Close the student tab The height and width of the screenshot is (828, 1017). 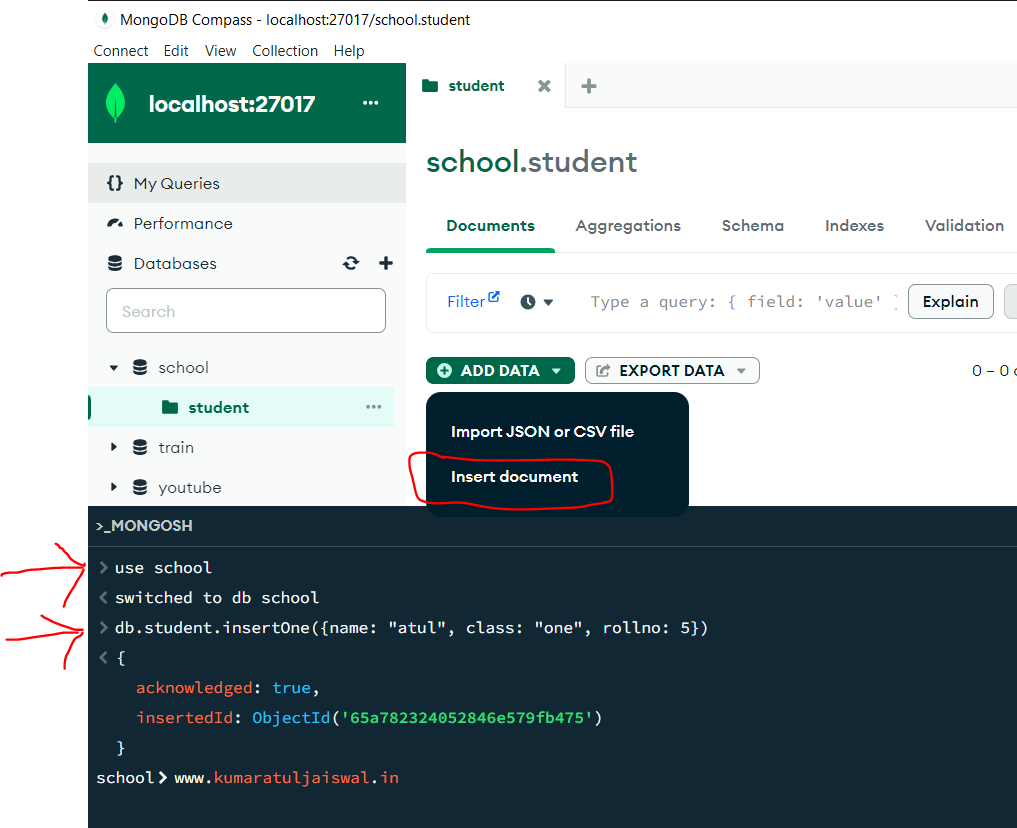point(544,86)
